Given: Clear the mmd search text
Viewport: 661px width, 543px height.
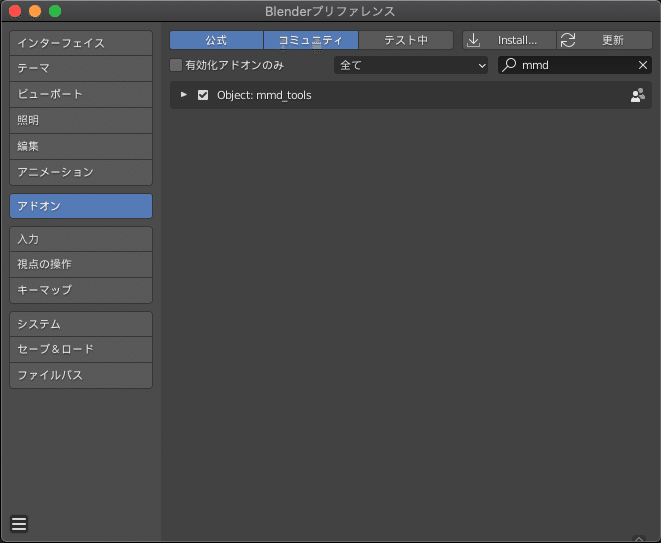Looking at the screenshot, I should tap(642, 65).
